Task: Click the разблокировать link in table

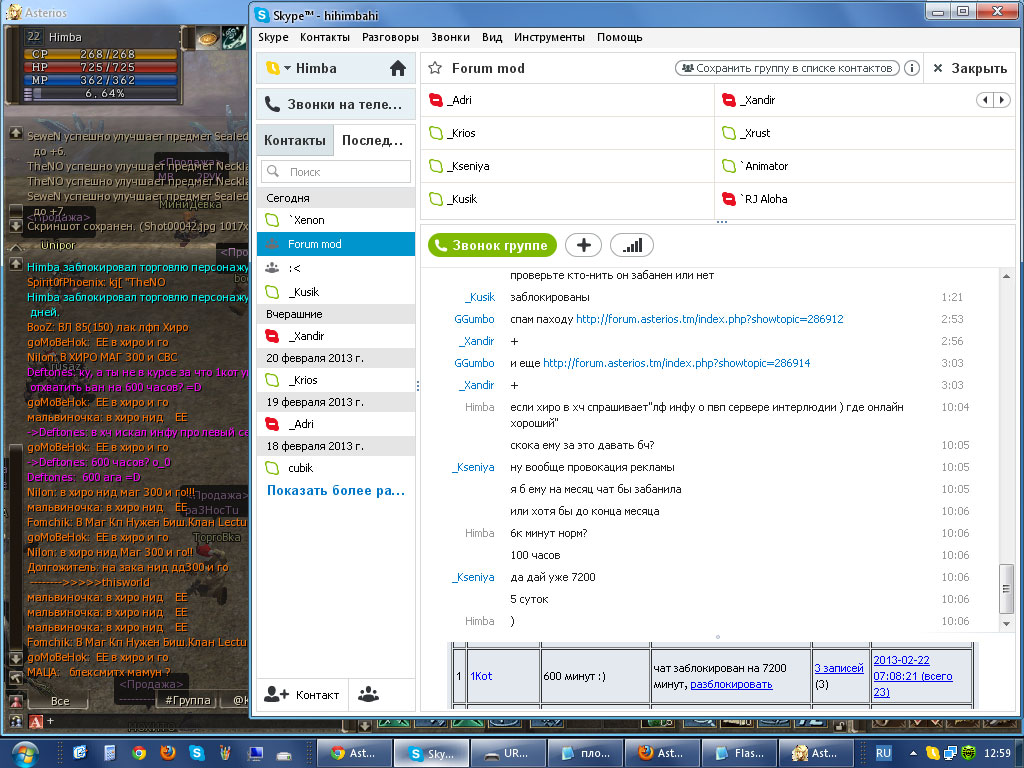Action: pyautogui.click(x=731, y=684)
